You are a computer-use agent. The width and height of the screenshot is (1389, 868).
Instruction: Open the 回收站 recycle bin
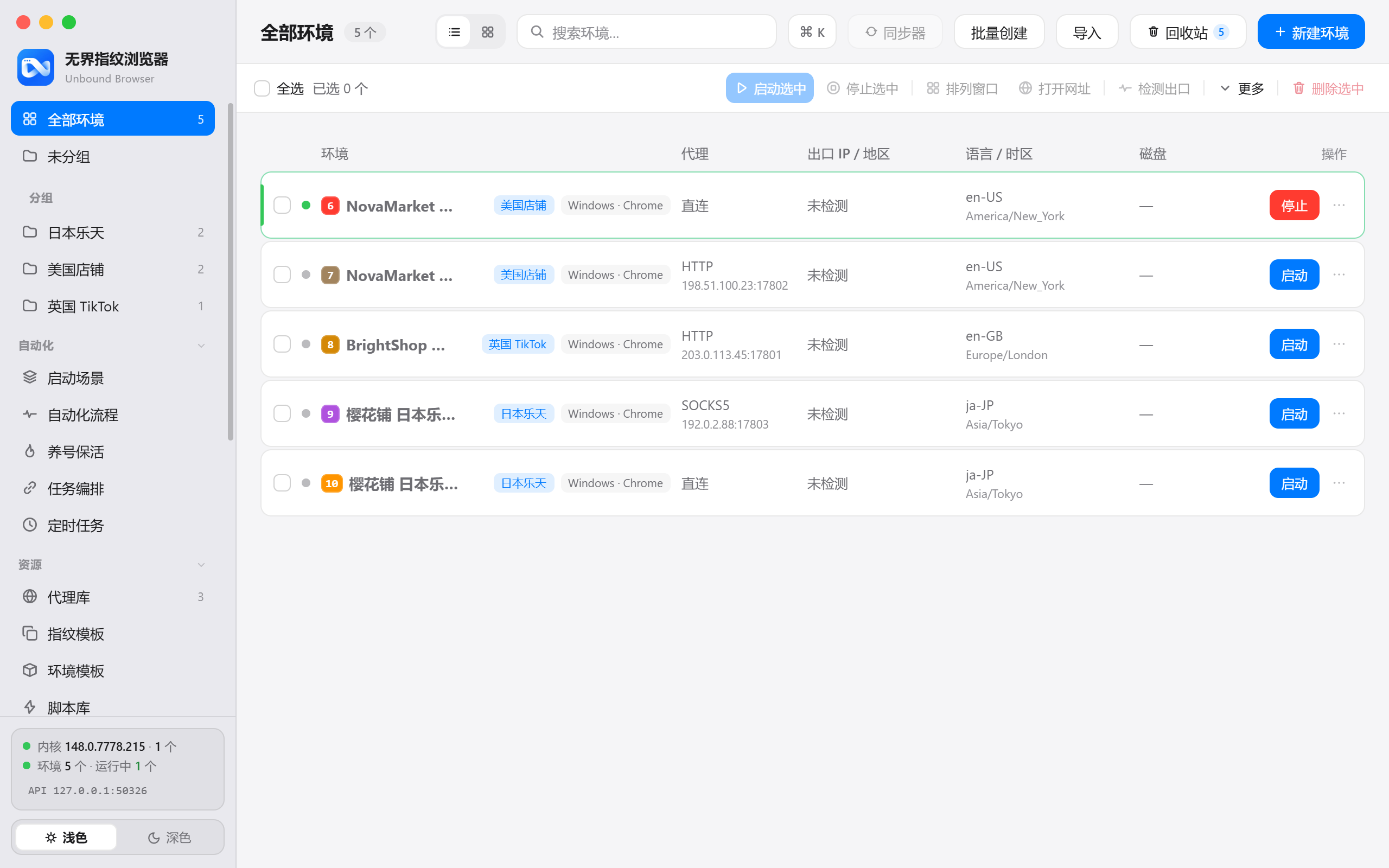coord(1187,32)
